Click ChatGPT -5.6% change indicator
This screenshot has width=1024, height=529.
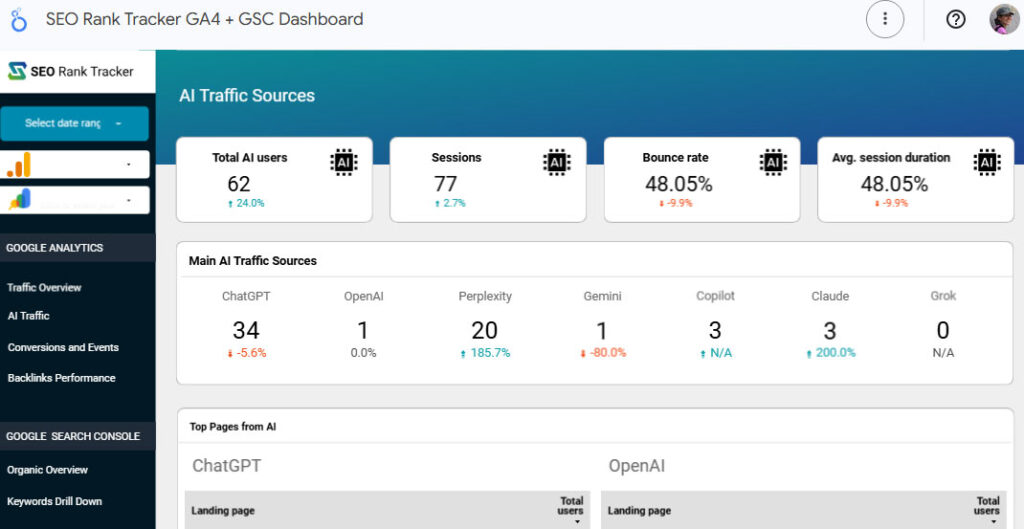tap(246, 353)
